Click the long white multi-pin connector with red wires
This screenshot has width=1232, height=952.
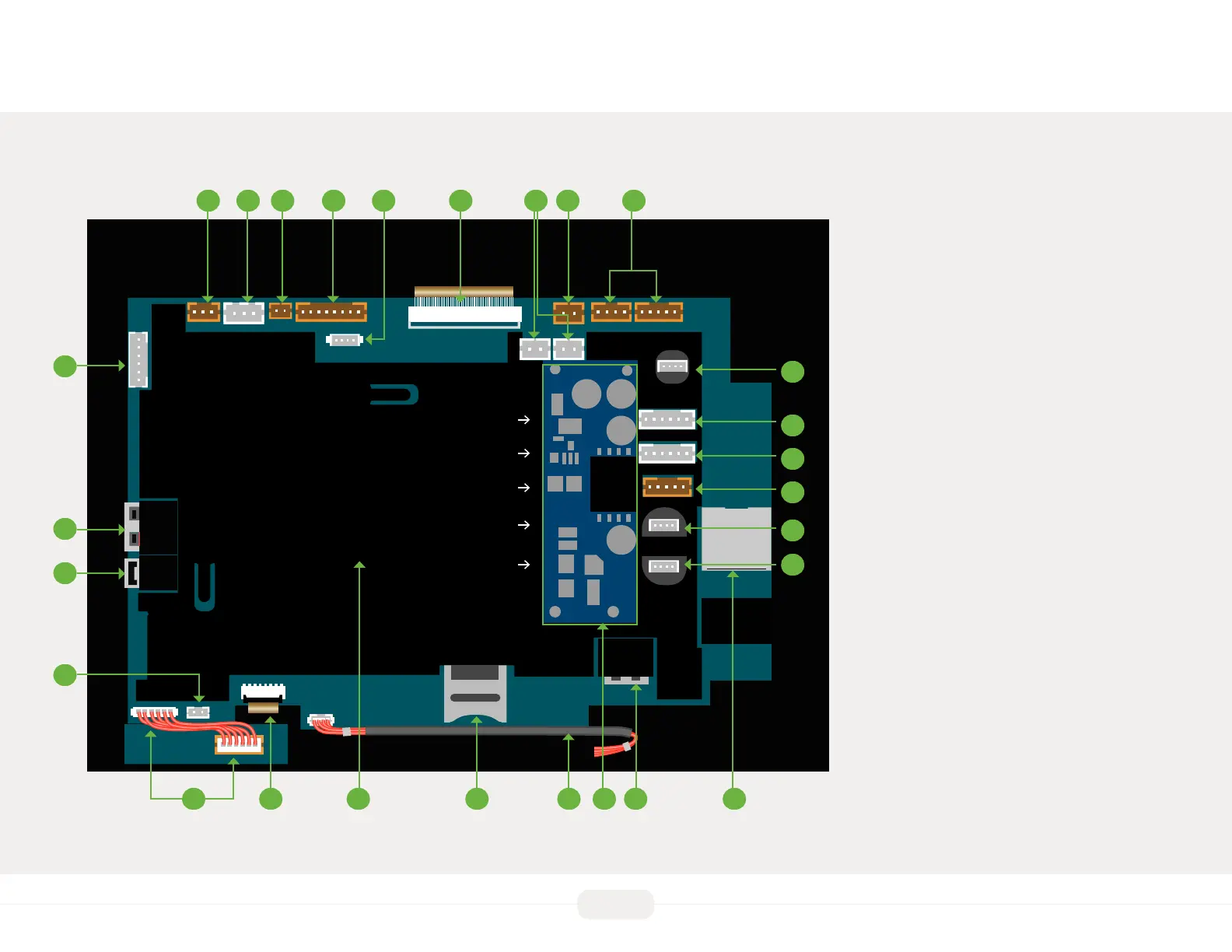[154, 712]
